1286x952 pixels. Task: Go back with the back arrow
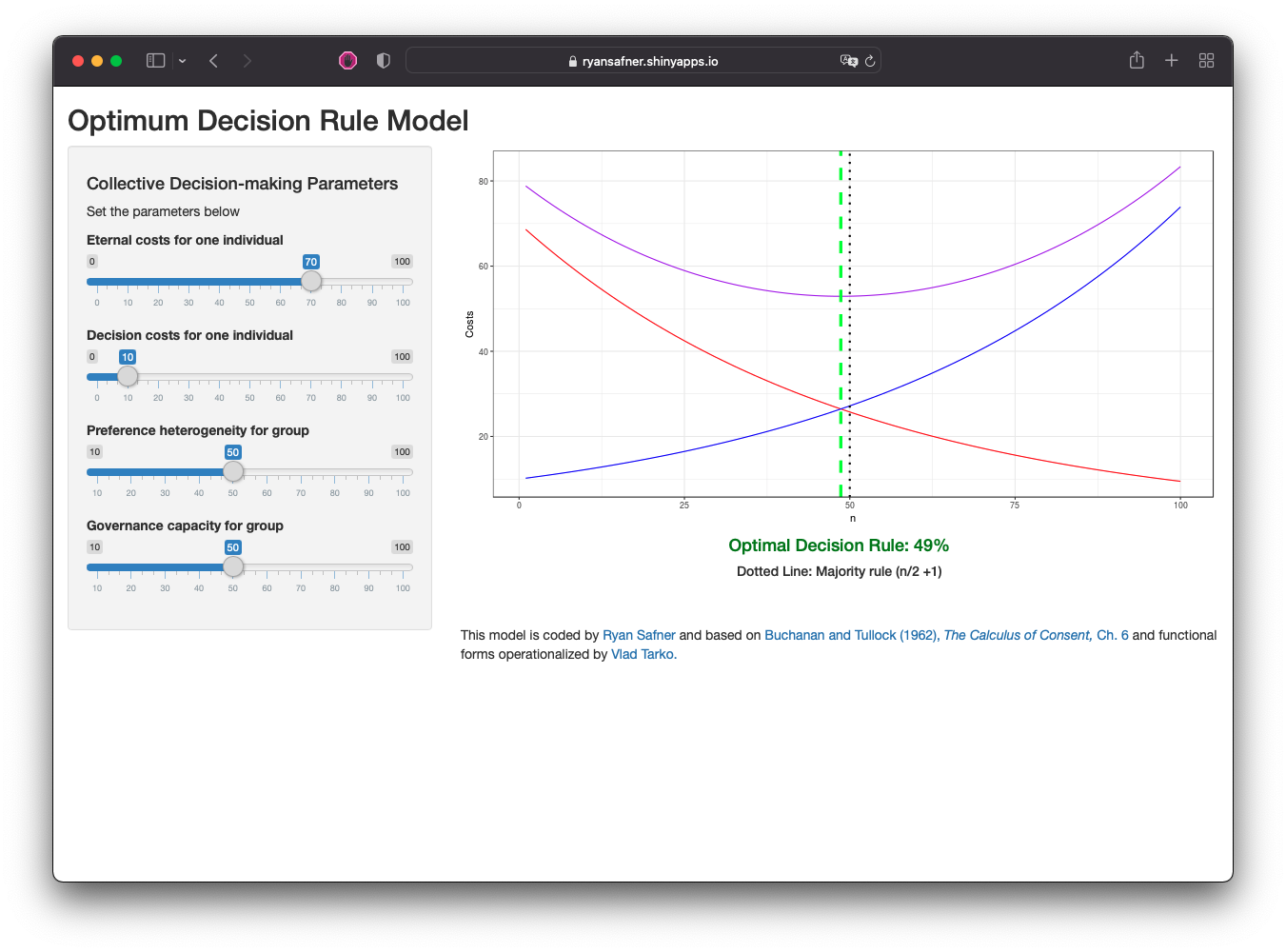[x=214, y=61]
